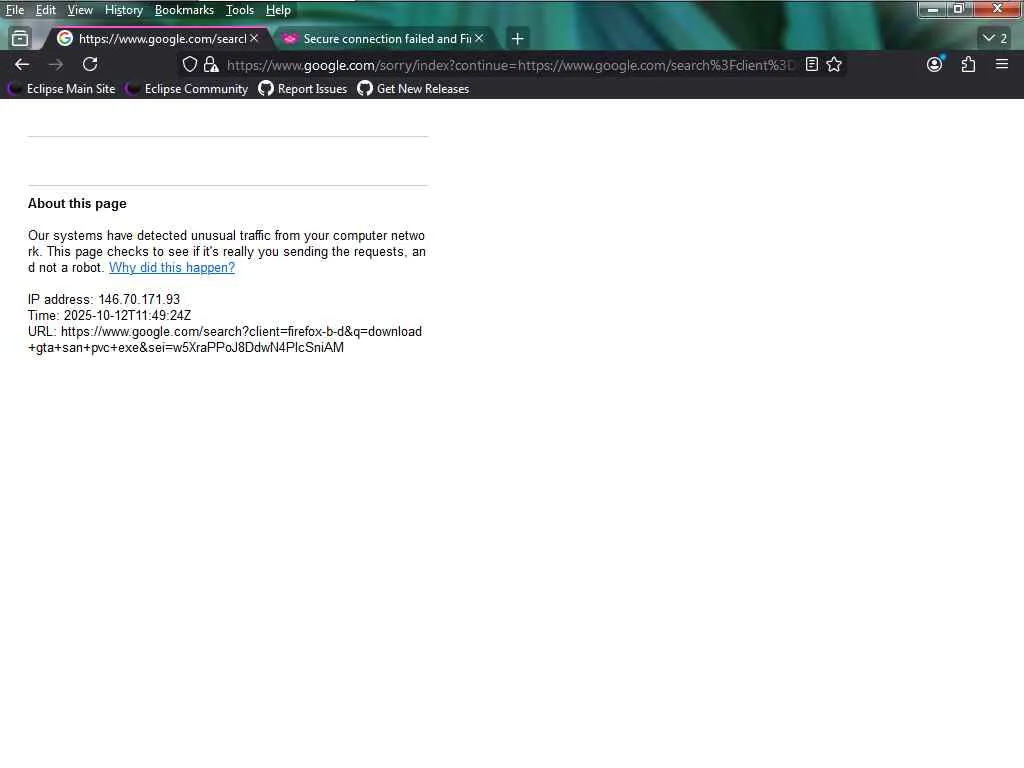Follow the Why did this happen link

(x=172, y=268)
